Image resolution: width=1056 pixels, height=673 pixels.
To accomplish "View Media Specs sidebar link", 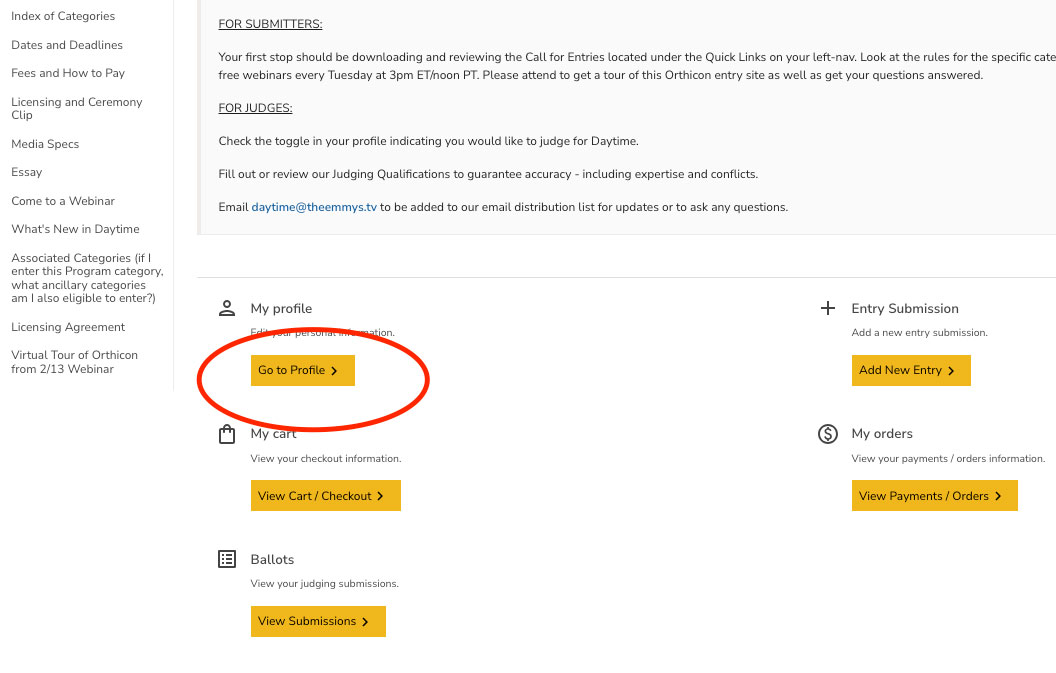I will coord(45,144).
